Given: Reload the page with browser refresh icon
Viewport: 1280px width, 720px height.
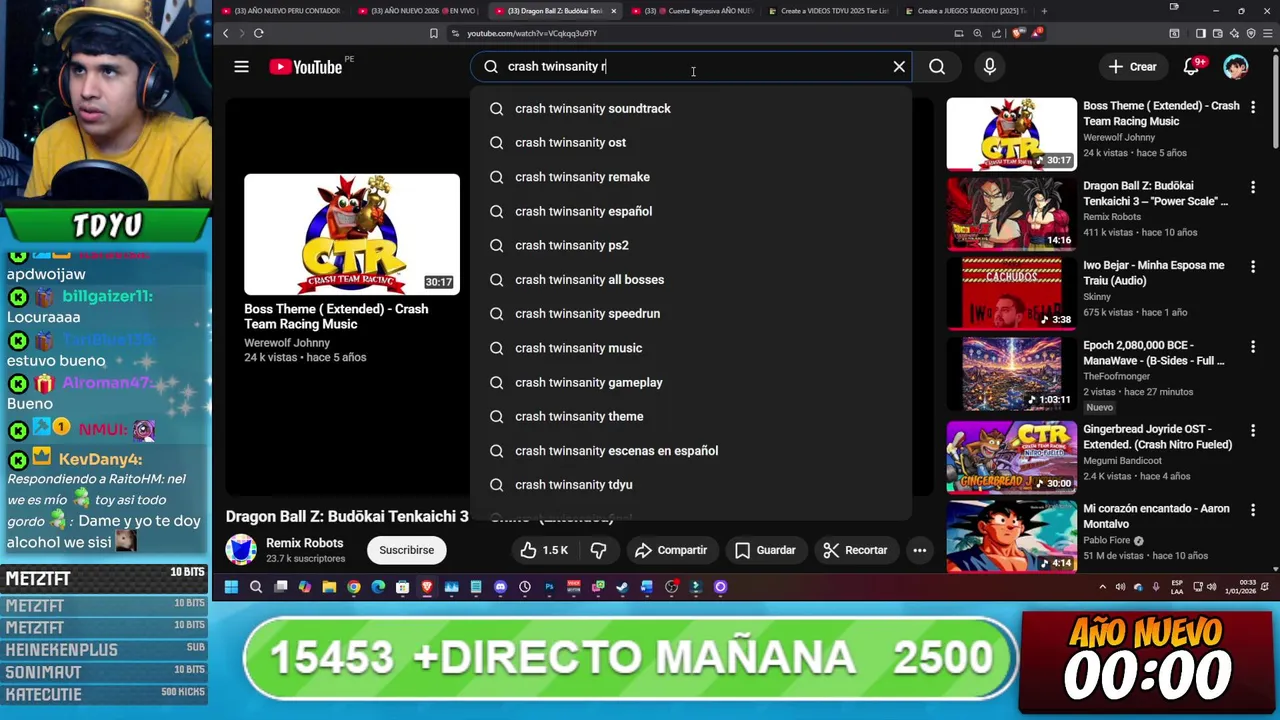Looking at the screenshot, I should (258, 33).
